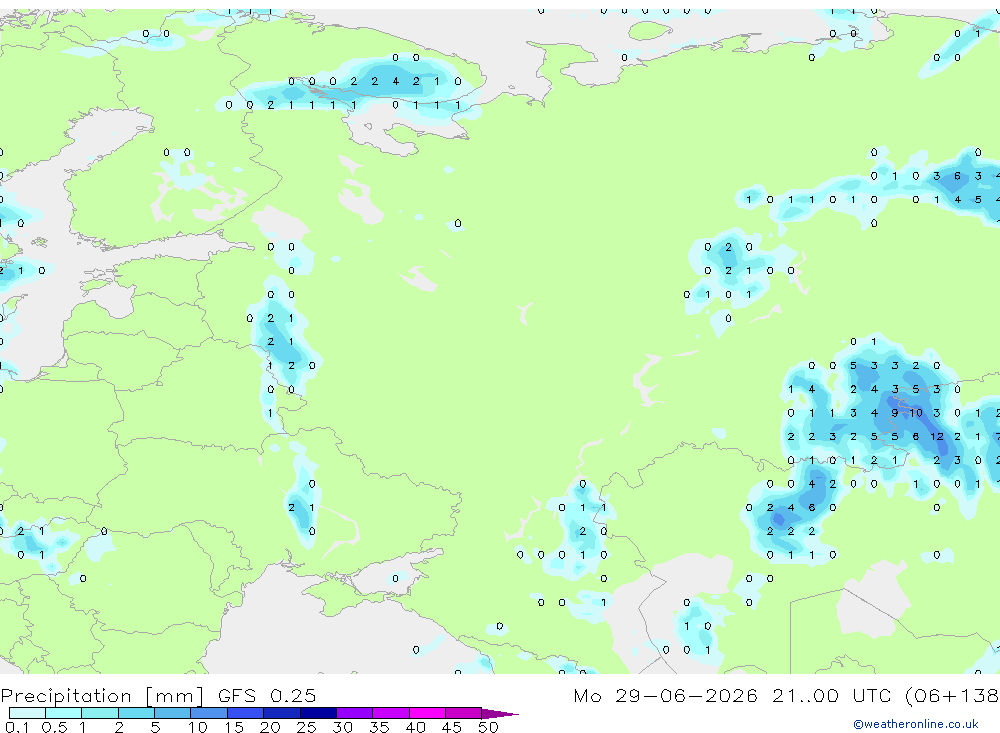1000x733 pixels.
Task: Click the '15' legend scale label
Action: pyautogui.click(x=233, y=727)
